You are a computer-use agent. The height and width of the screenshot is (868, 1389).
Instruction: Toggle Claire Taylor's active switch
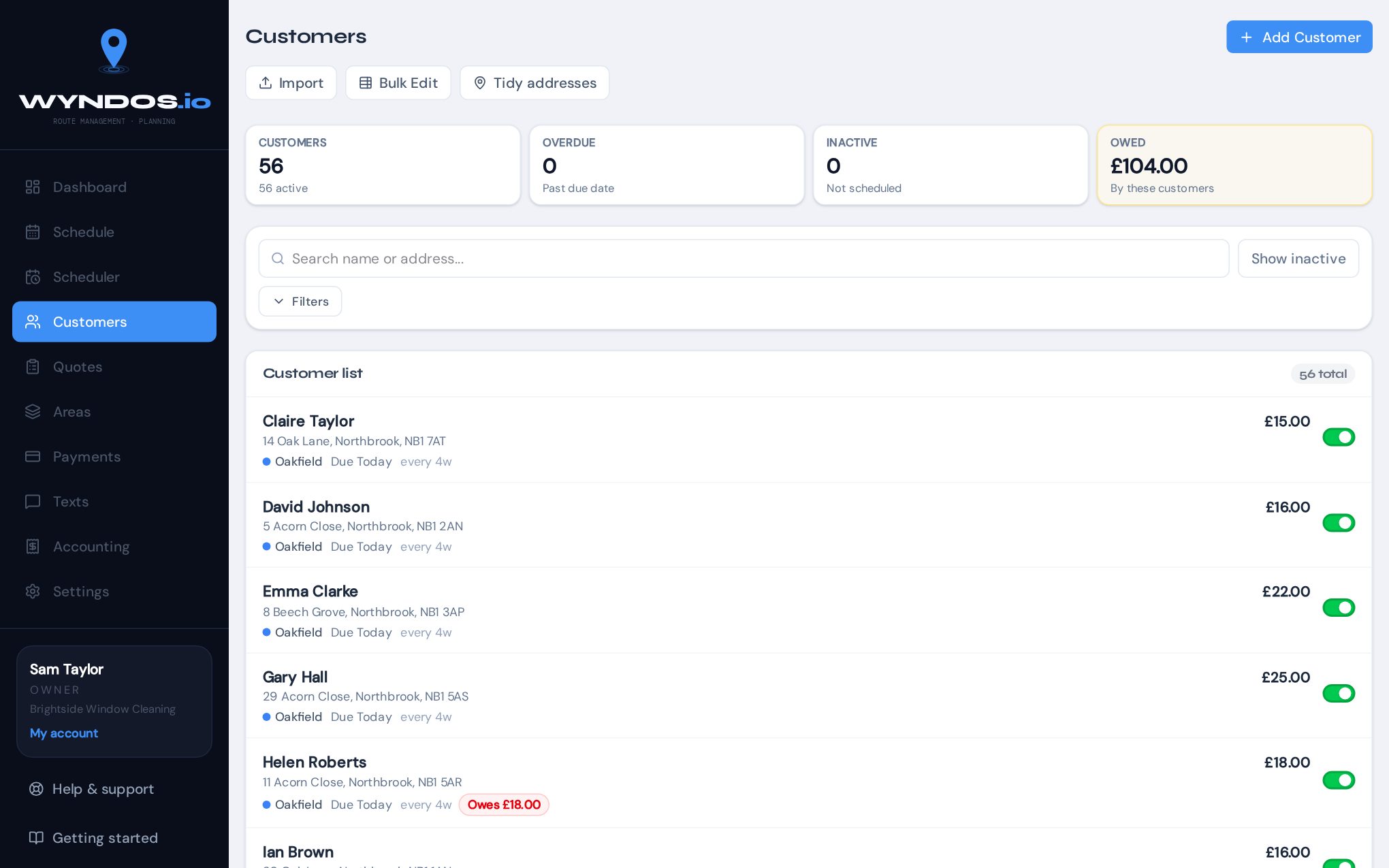pyautogui.click(x=1339, y=437)
